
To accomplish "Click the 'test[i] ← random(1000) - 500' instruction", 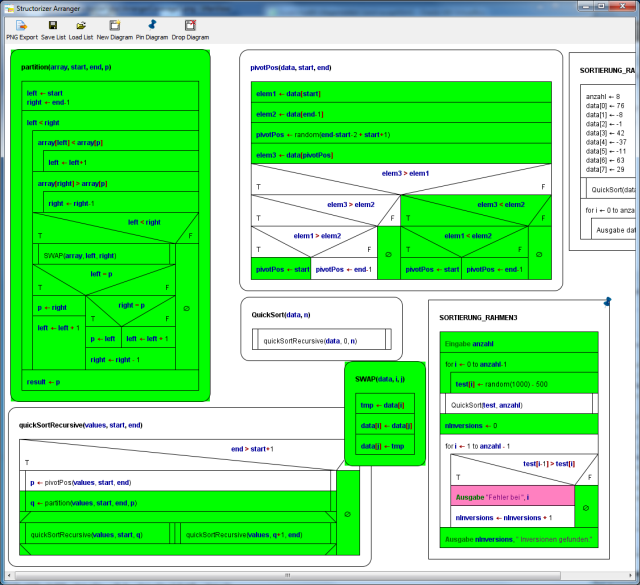I will tap(524, 383).
